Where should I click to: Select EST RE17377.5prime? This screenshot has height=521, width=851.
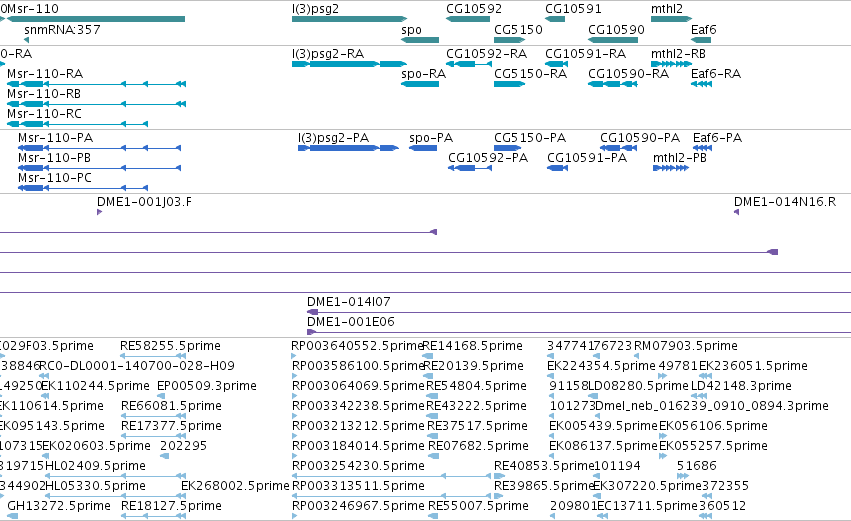point(153,436)
